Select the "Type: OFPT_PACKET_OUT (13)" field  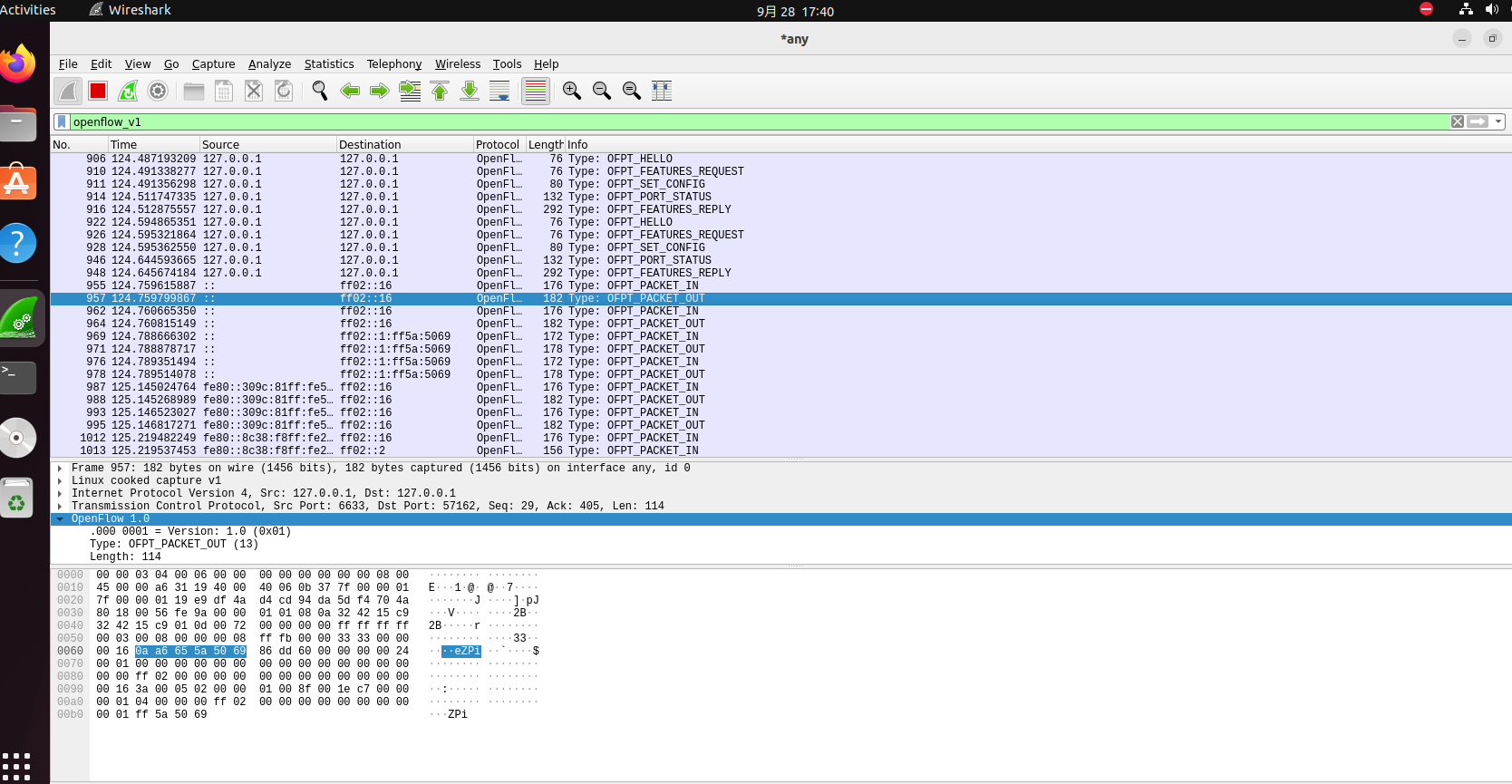[174, 545]
